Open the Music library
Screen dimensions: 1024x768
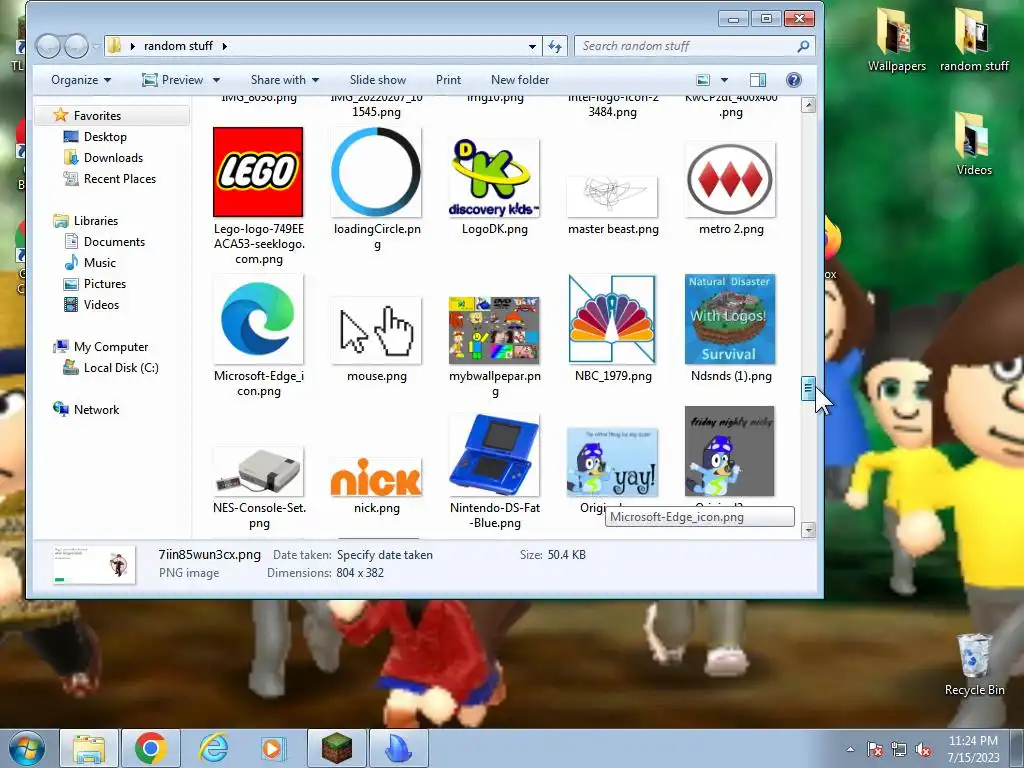[99, 263]
